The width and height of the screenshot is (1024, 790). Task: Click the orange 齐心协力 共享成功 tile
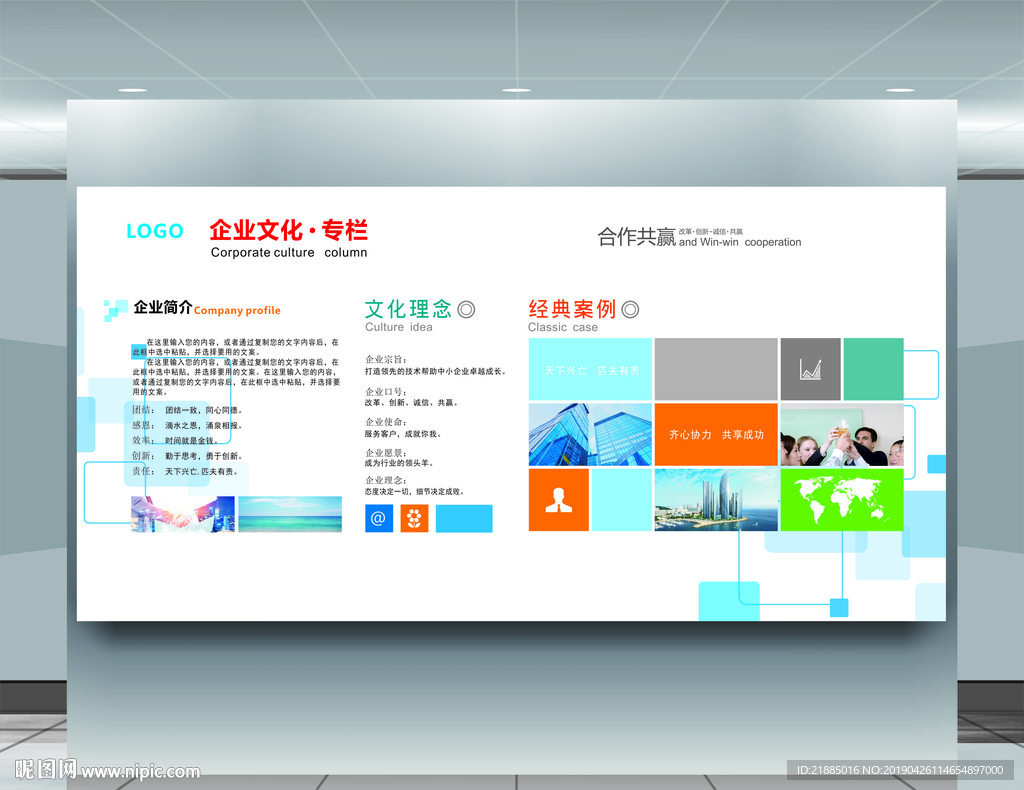tap(716, 434)
